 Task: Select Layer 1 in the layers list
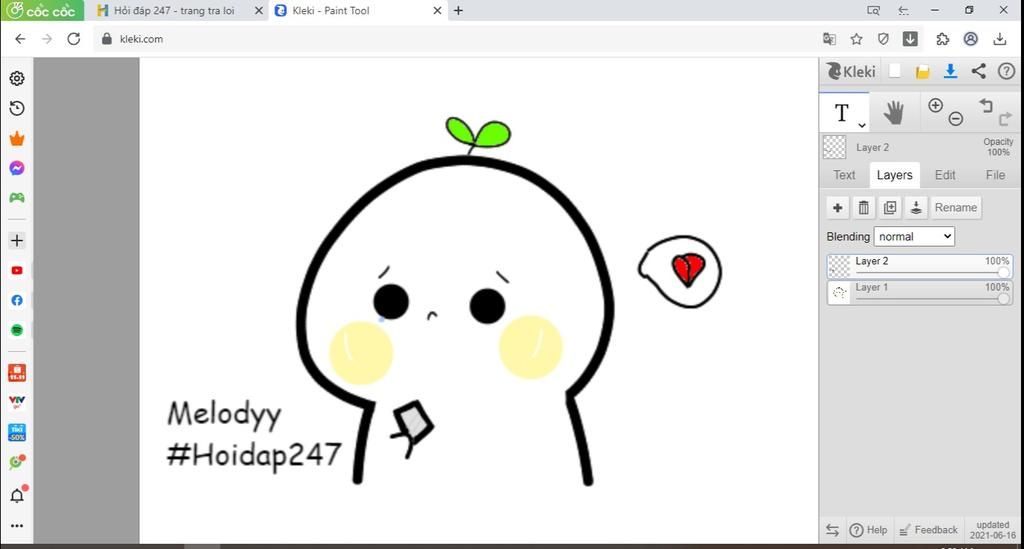coord(920,292)
